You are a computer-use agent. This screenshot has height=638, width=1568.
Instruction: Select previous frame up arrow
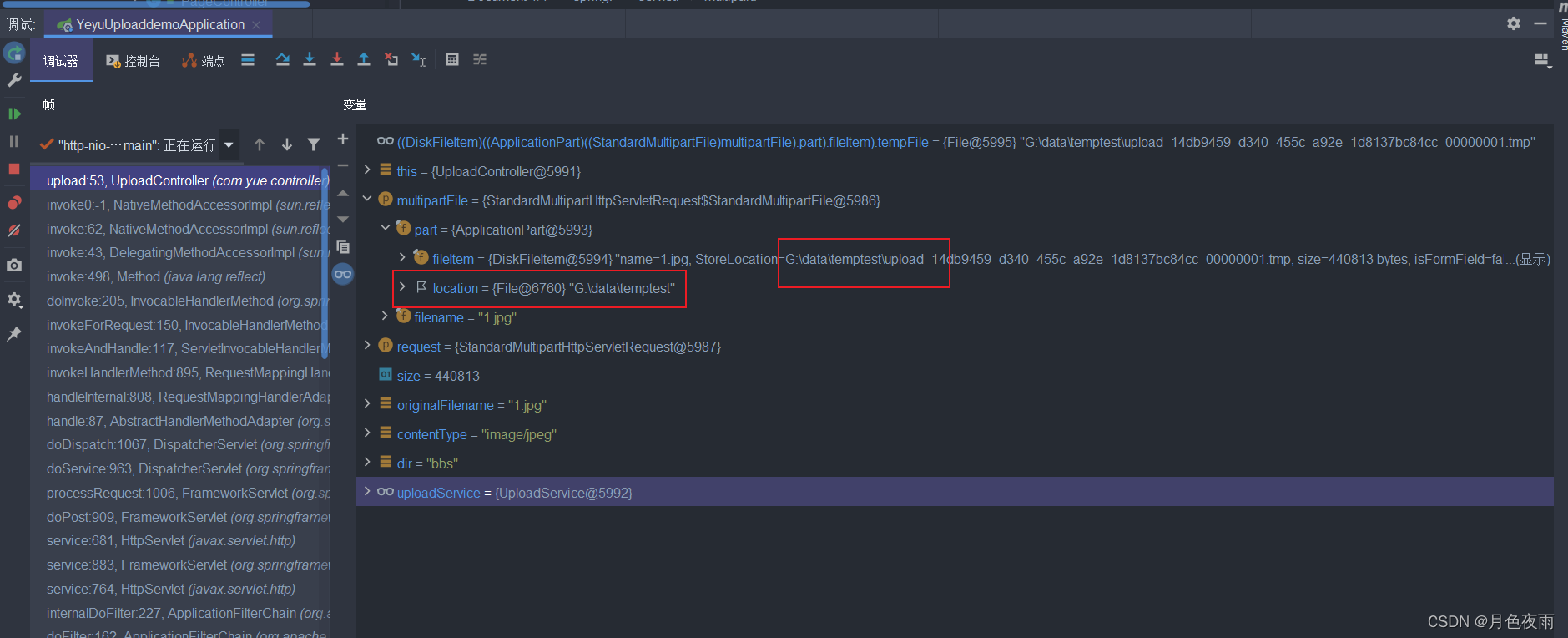[260, 145]
